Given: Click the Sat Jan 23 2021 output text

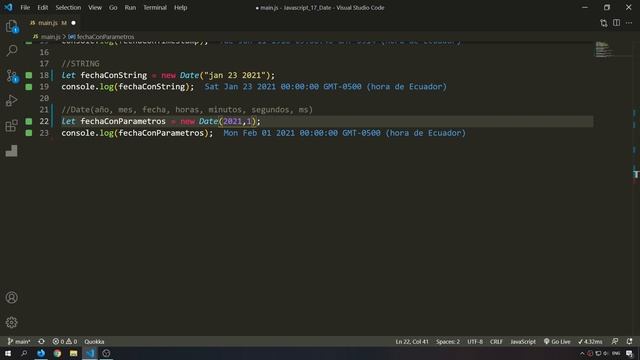Looking at the screenshot, I should [x=326, y=87].
